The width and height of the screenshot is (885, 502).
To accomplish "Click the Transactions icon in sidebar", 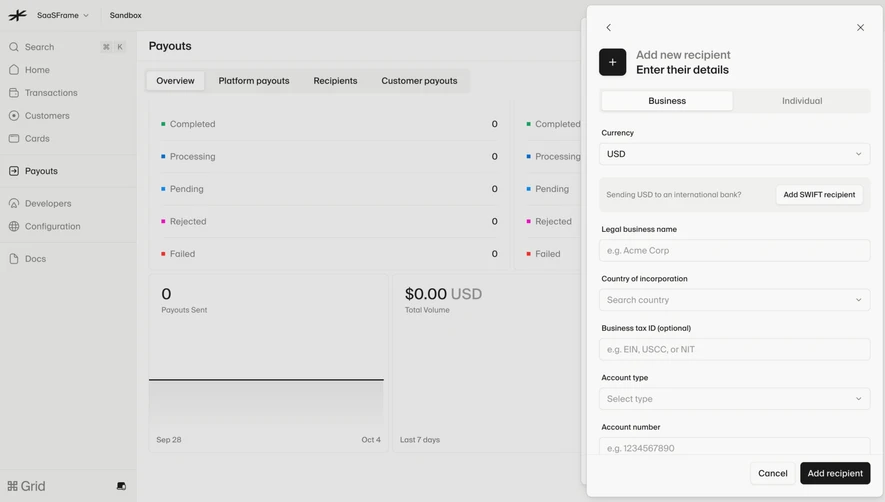I will (x=14, y=93).
